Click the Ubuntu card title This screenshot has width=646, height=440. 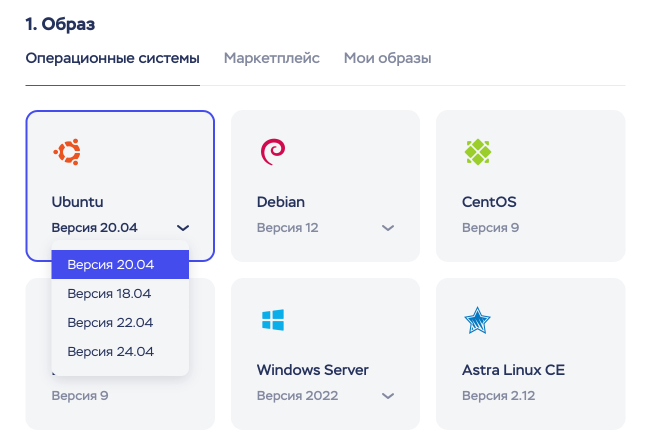pos(77,202)
